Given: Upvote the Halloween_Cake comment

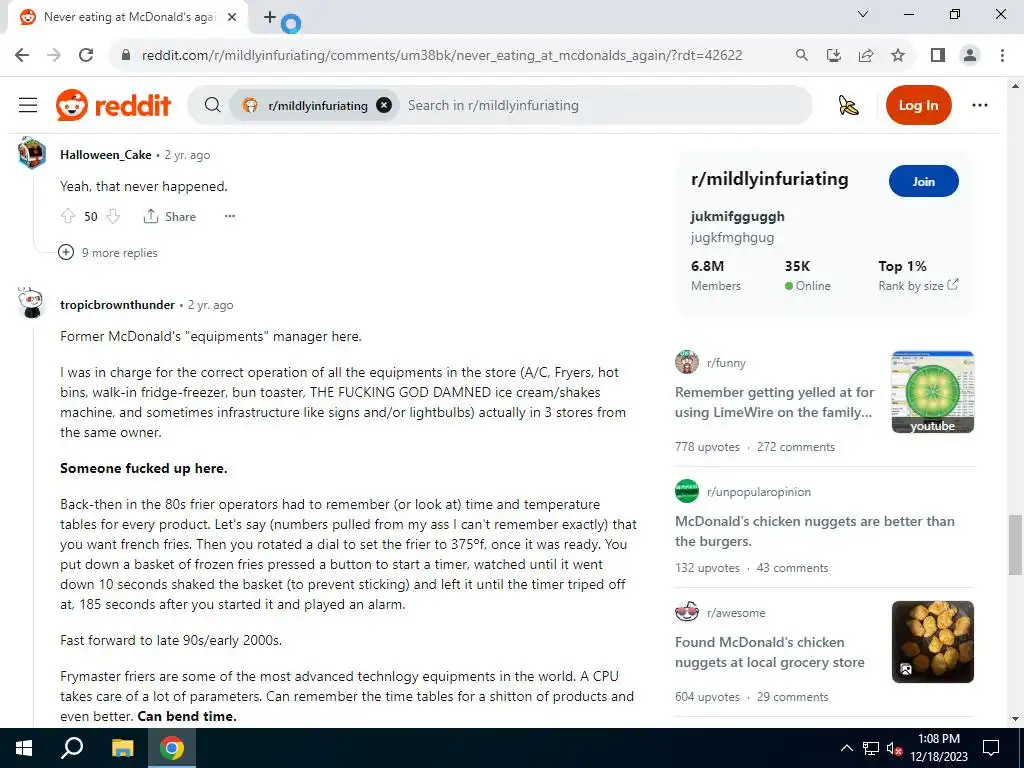Looking at the screenshot, I should point(68,216).
